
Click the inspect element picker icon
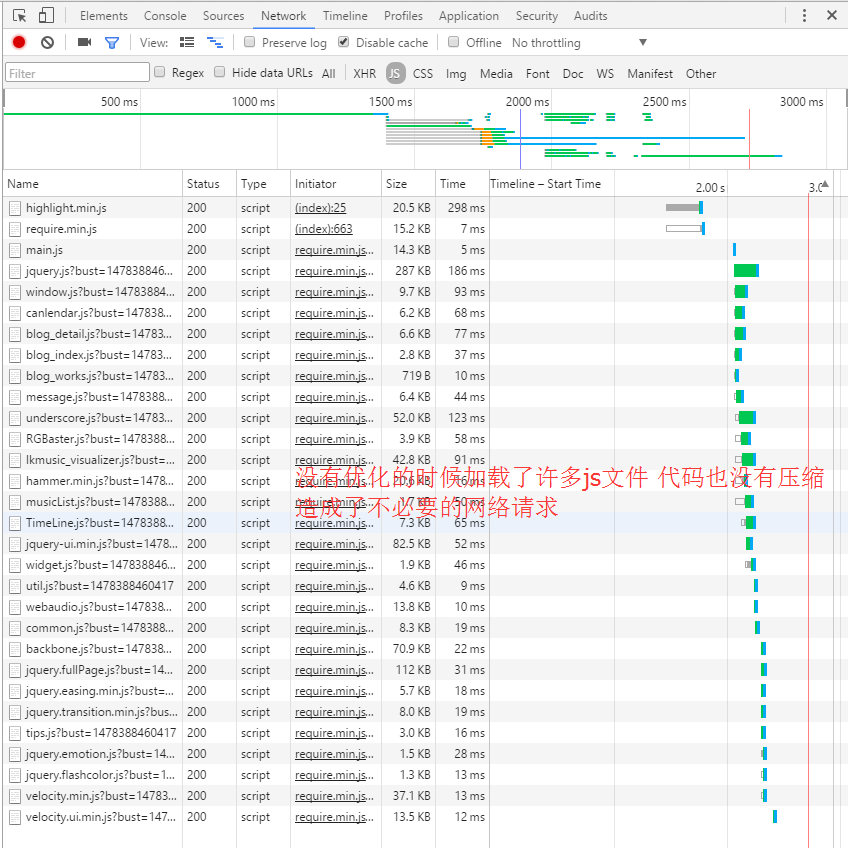pyautogui.click(x=20, y=15)
